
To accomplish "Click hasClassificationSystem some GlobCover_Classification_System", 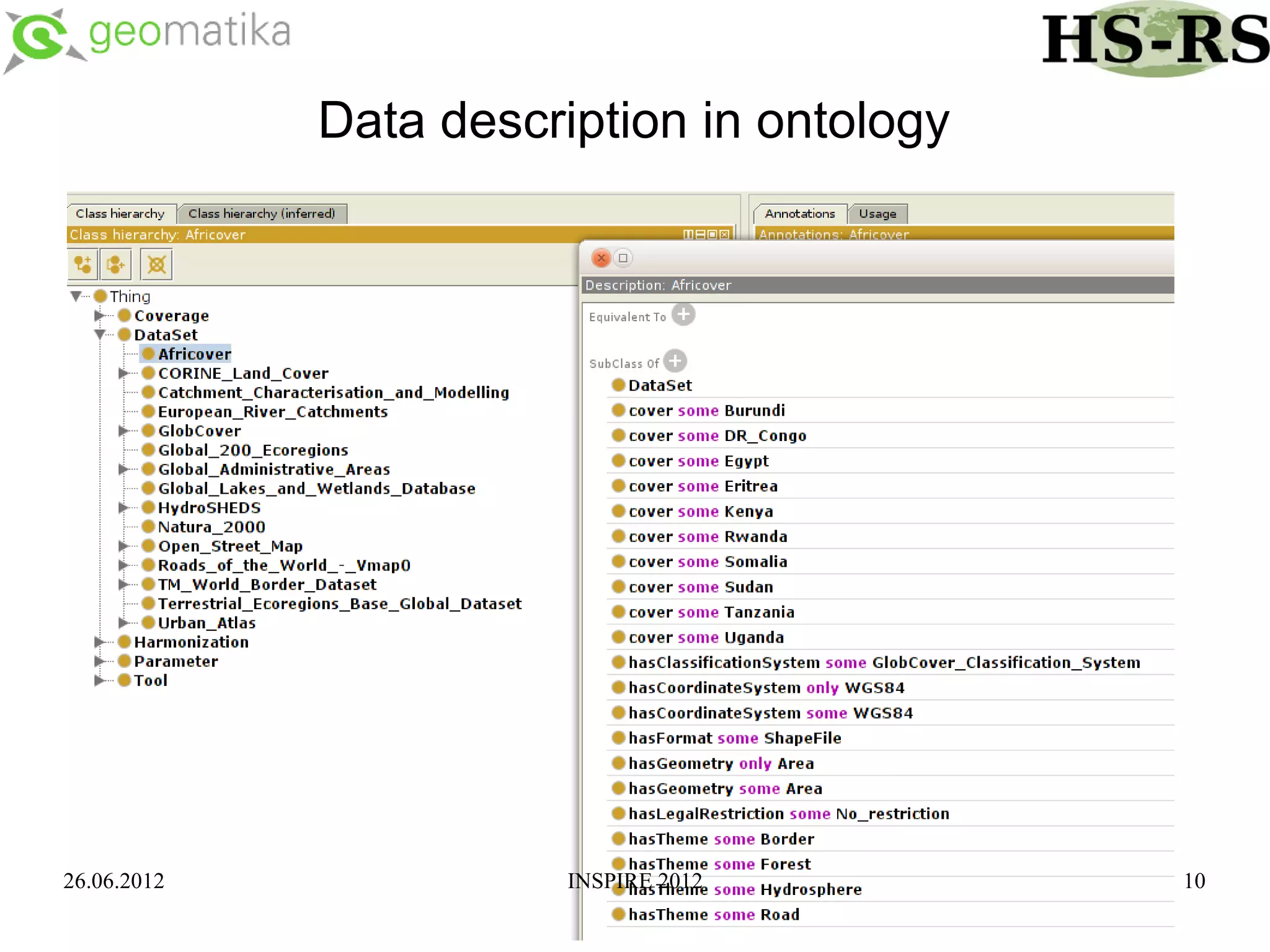I will pos(890,662).
